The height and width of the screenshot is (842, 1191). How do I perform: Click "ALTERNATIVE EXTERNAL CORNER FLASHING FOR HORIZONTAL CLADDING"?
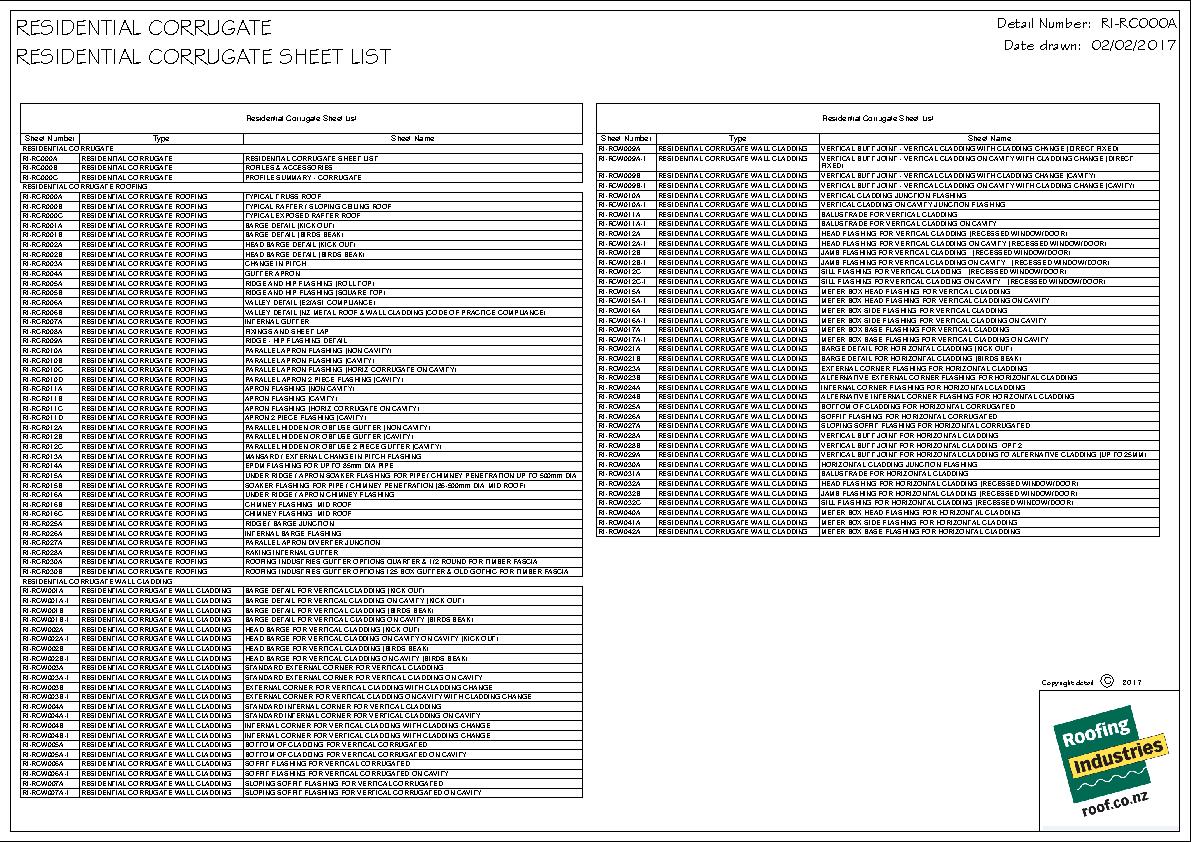(x=949, y=377)
